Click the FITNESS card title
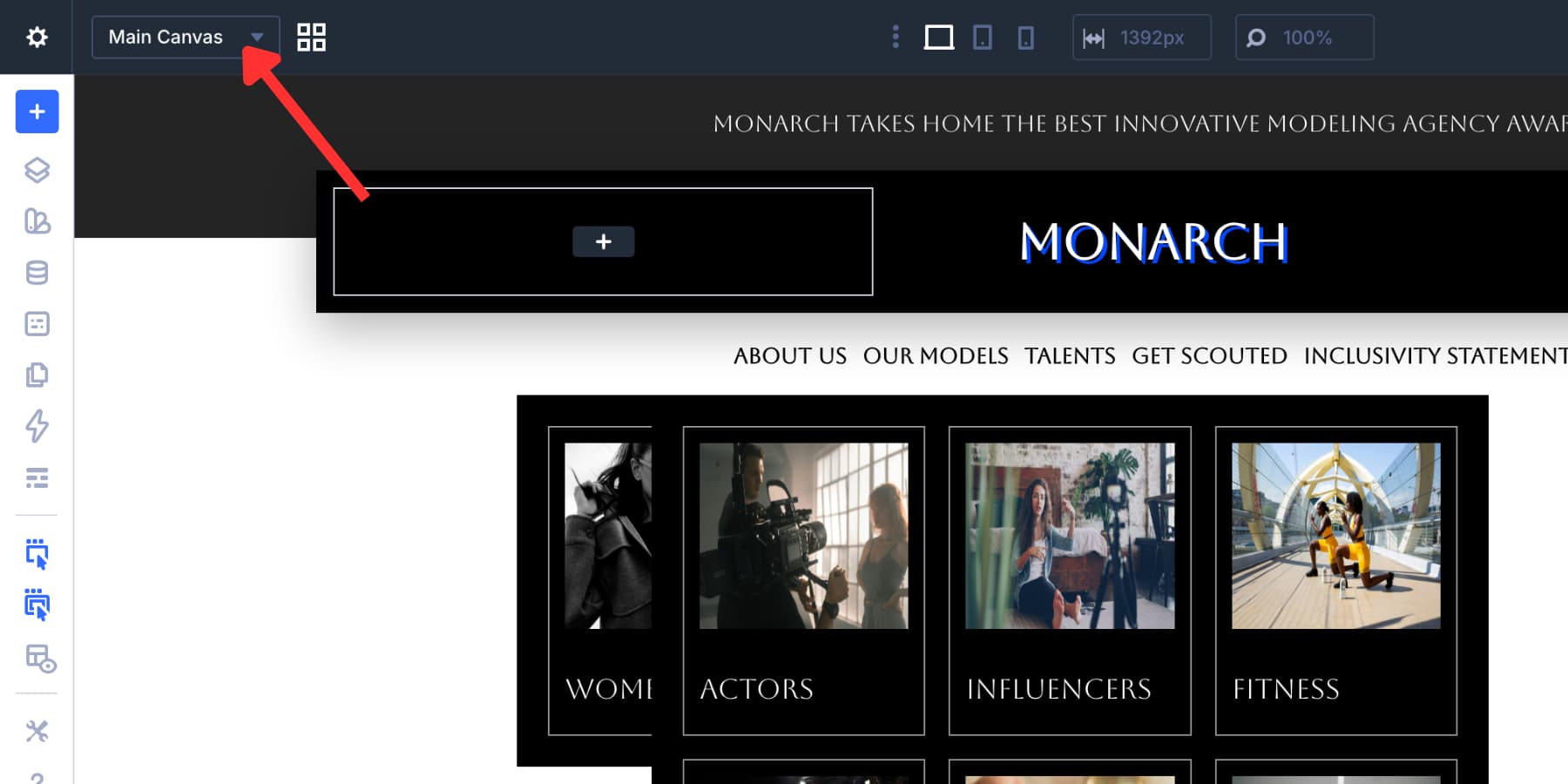This screenshot has height=784, width=1568. coord(1286,689)
